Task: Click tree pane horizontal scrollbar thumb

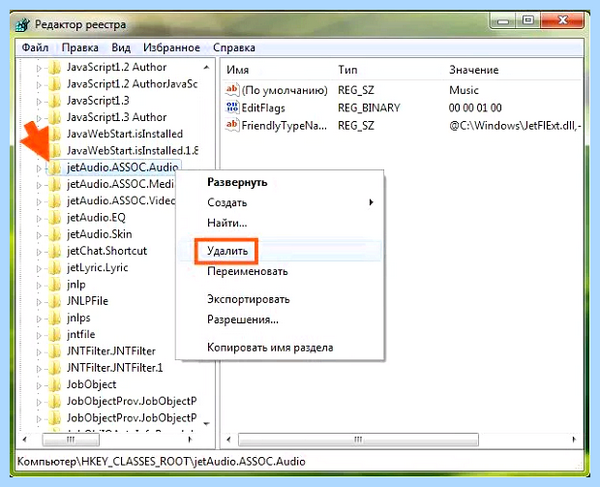Action: pyautogui.click(x=71, y=439)
